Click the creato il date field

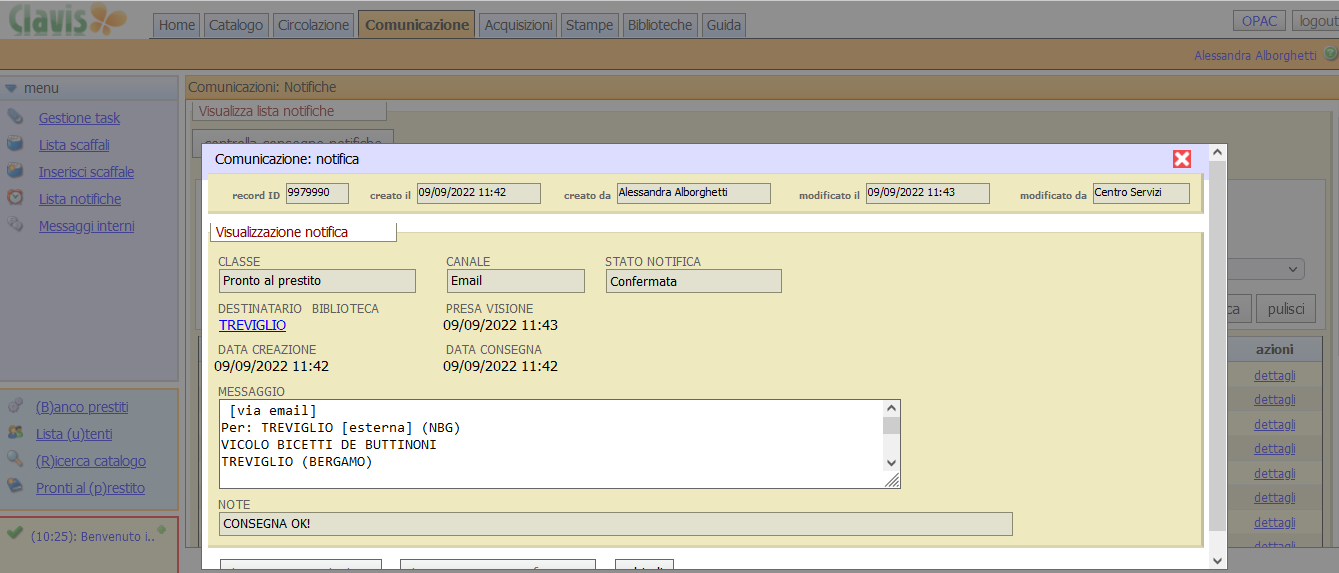tap(478, 193)
